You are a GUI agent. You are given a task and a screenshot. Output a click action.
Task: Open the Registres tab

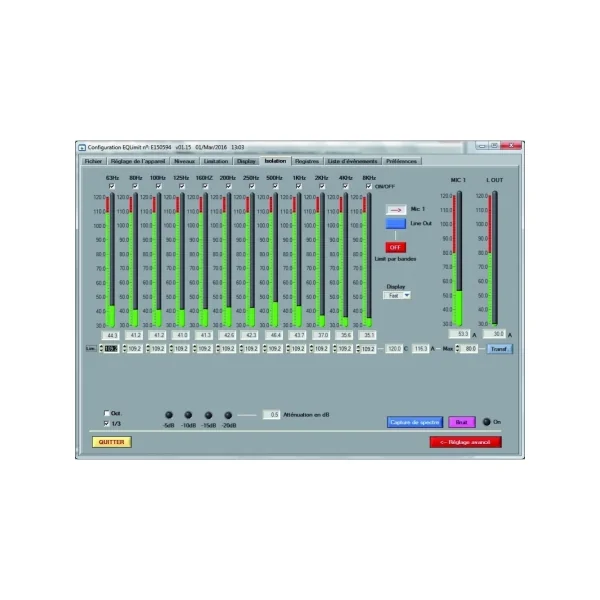[x=307, y=161]
